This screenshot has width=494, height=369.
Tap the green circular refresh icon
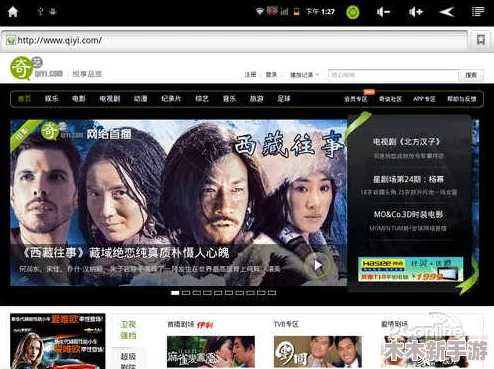353,12
